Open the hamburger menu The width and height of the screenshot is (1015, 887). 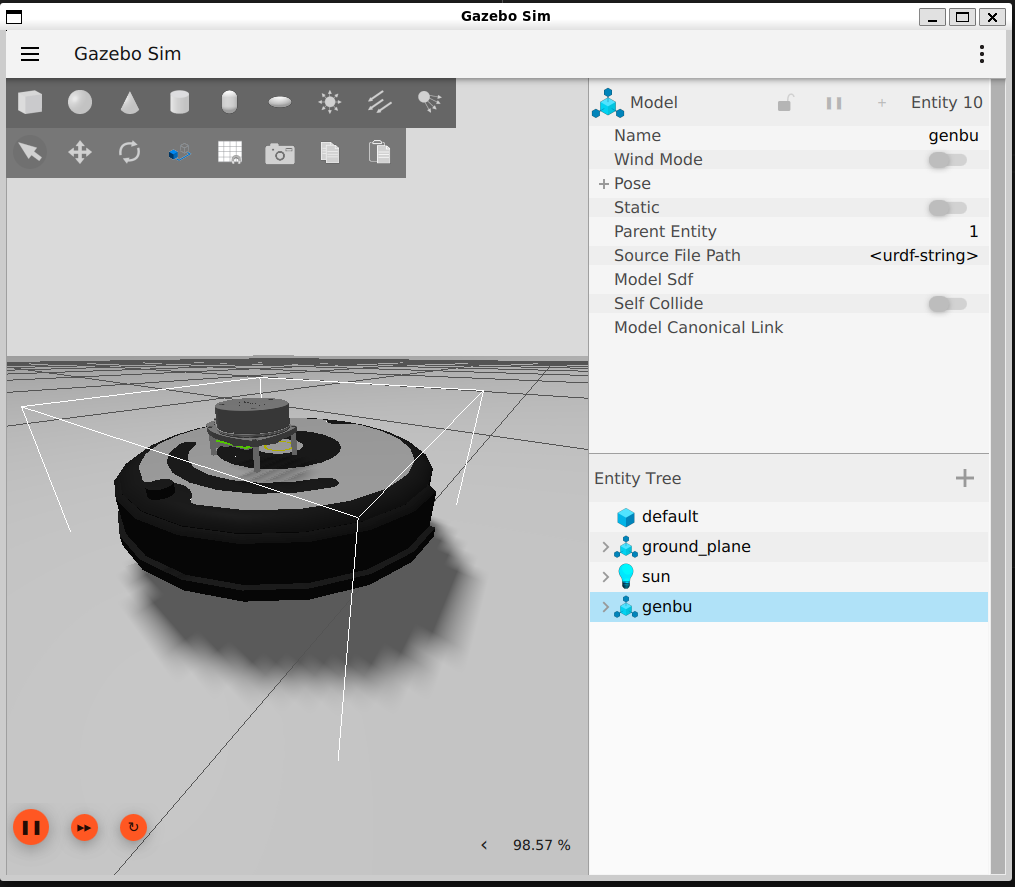(30, 54)
